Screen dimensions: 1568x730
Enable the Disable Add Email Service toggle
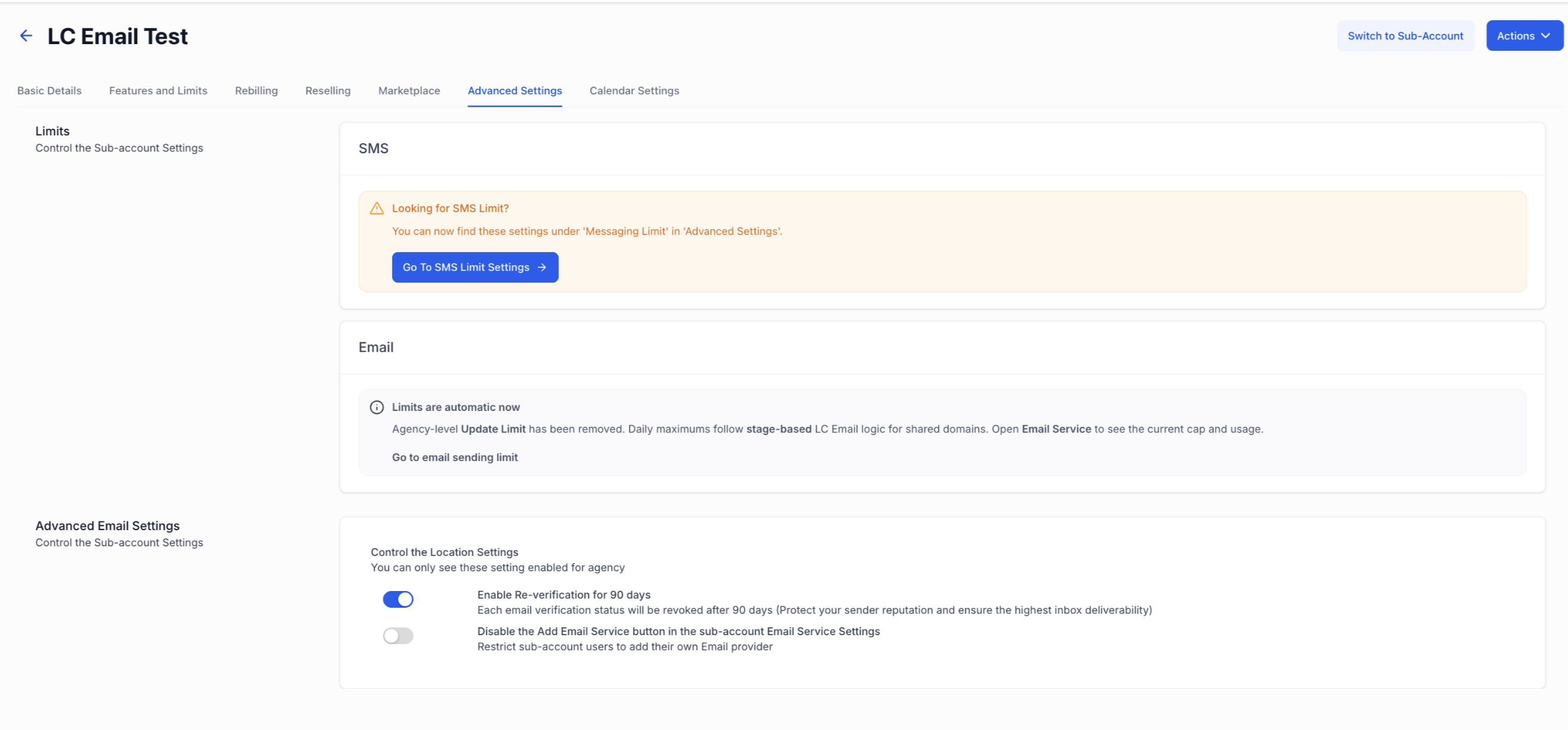pos(398,636)
